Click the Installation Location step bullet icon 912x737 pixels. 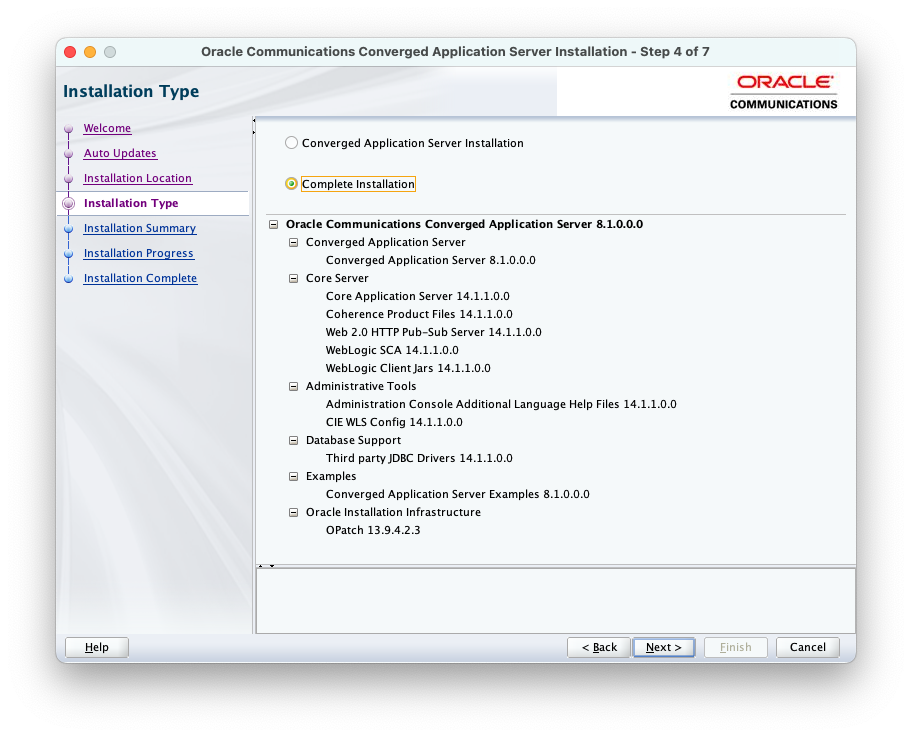(69, 179)
